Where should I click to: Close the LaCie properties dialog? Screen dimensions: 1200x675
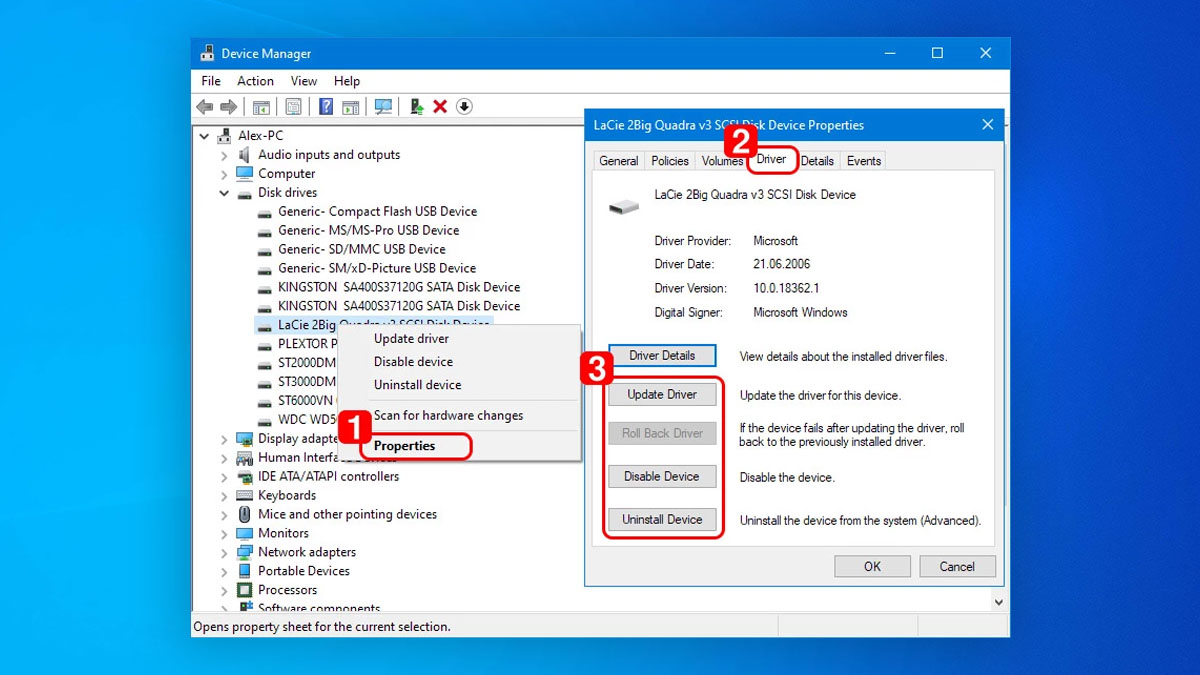987,125
